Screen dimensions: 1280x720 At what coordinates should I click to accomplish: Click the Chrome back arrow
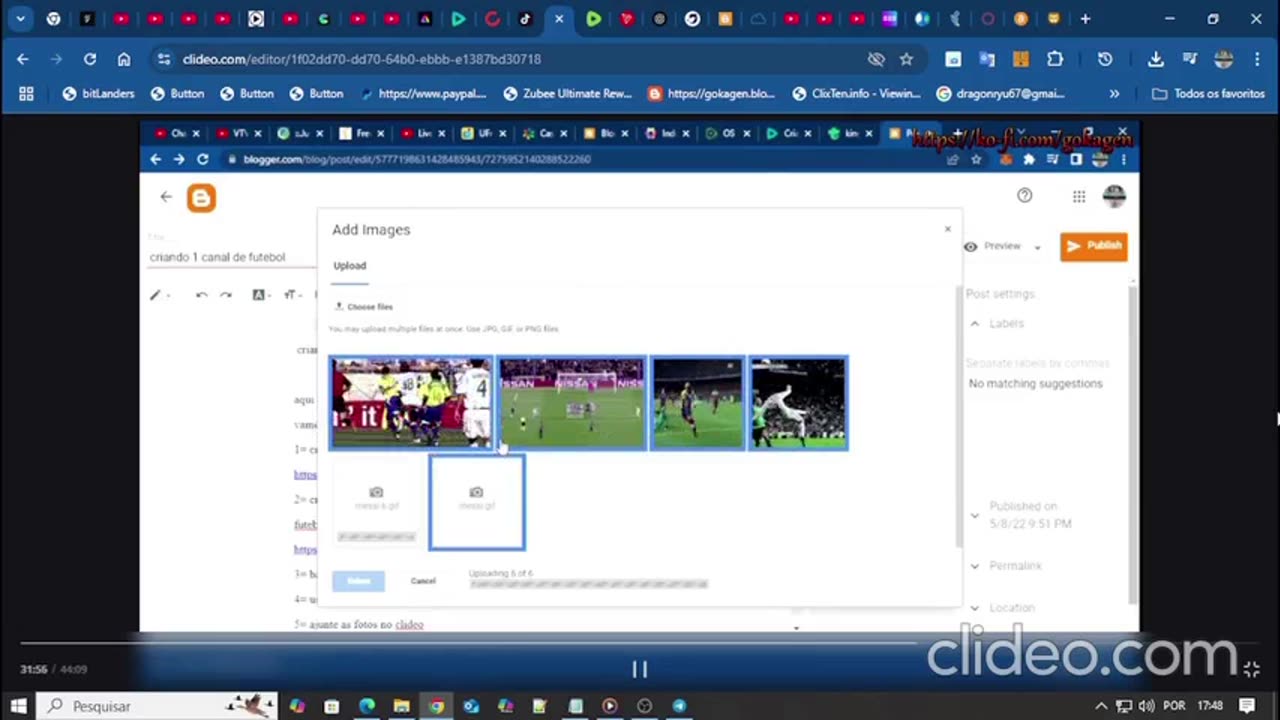tap(22, 59)
